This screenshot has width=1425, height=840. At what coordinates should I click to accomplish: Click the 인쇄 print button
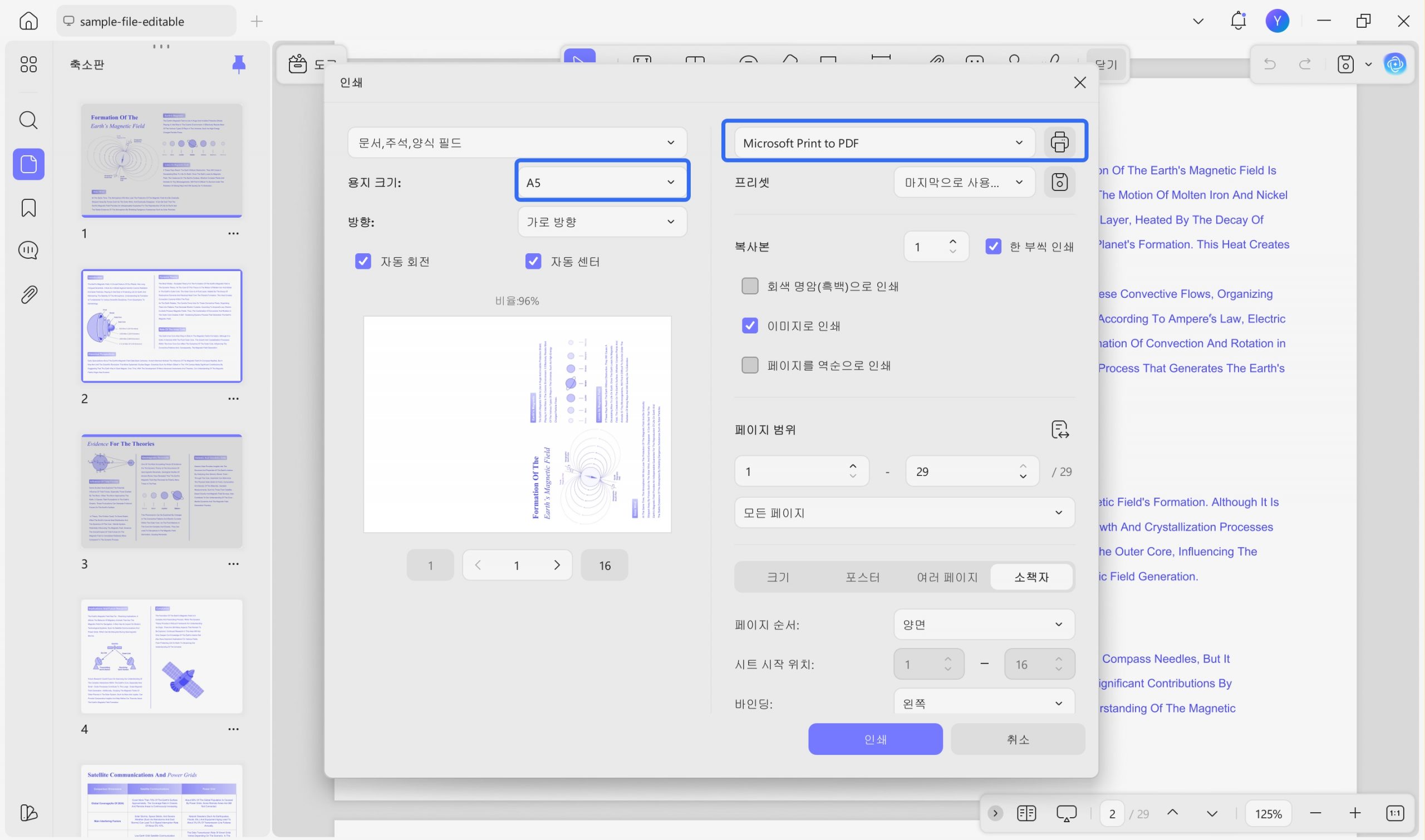876,739
